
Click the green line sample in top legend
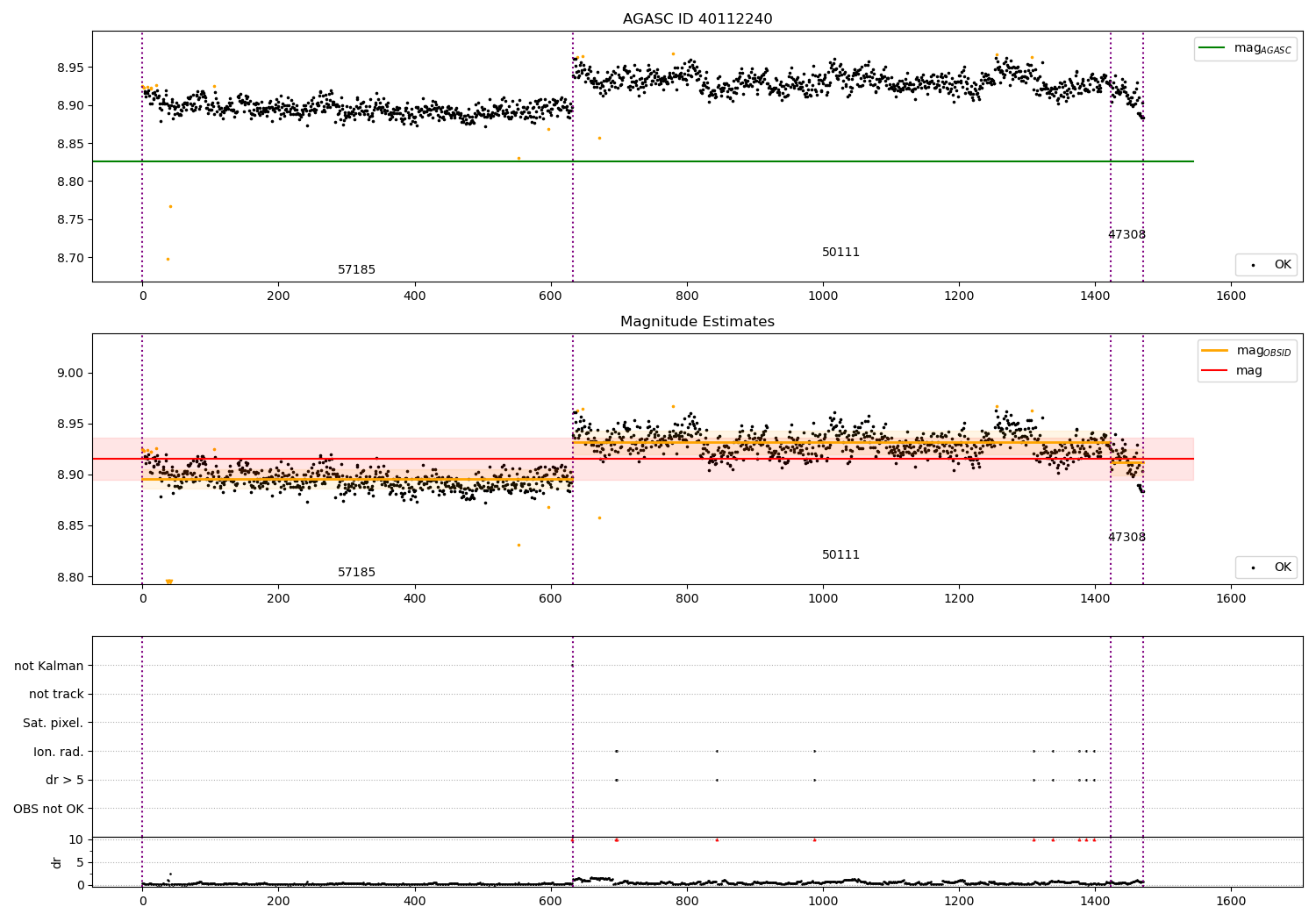1213,48
